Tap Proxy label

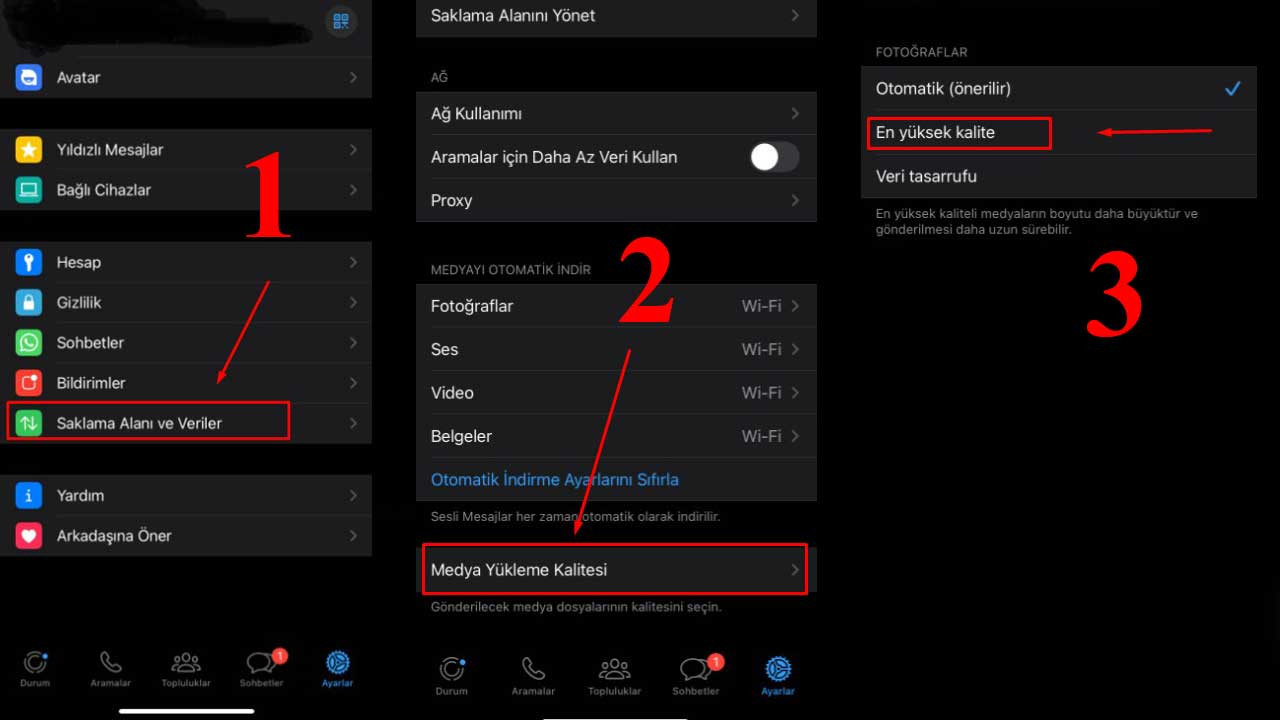(x=451, y=200)
